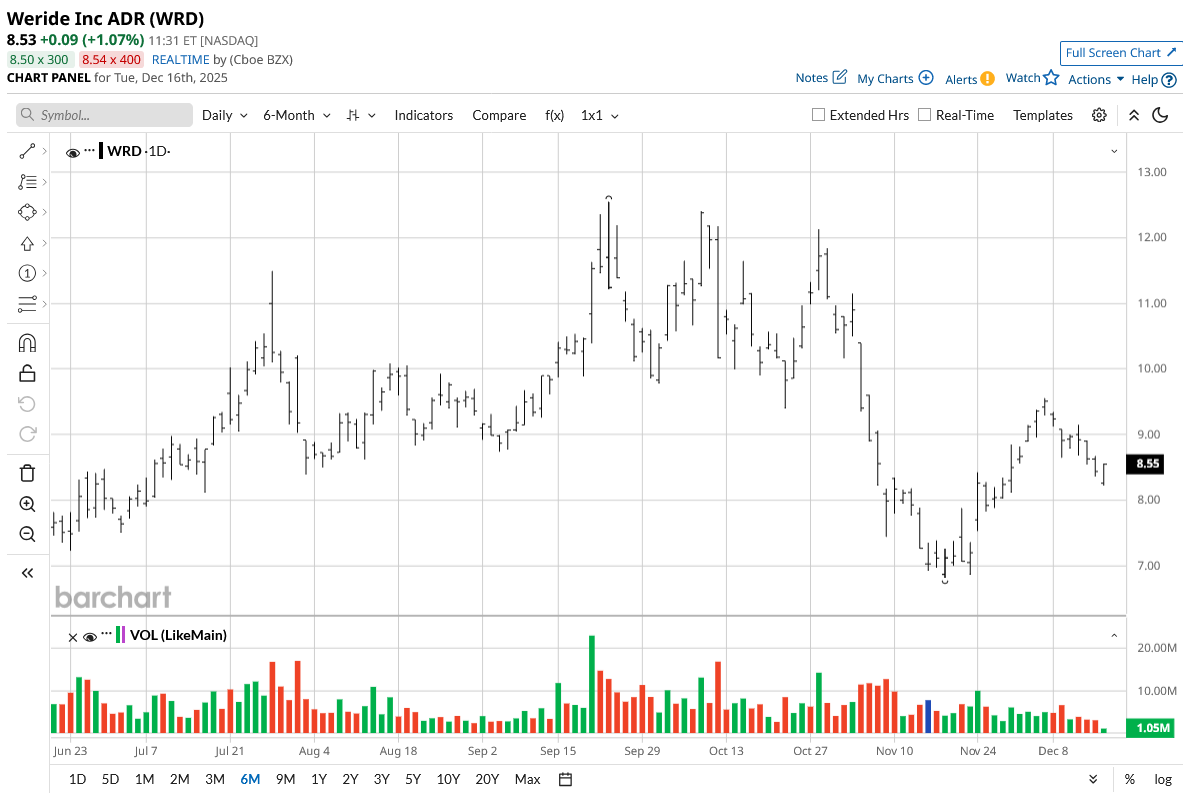This screenshot has width=1183, height=793.
Task: Open the 1x1 grid layout dropdown
Action: pos(600,115)
